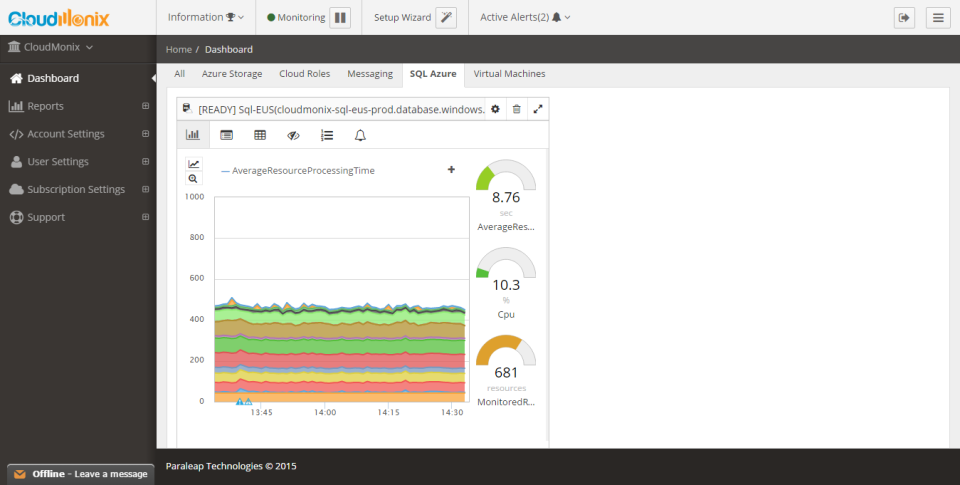Click Offline - Leave a message
The width and height of the screenshot is (960, 485).
81,474
